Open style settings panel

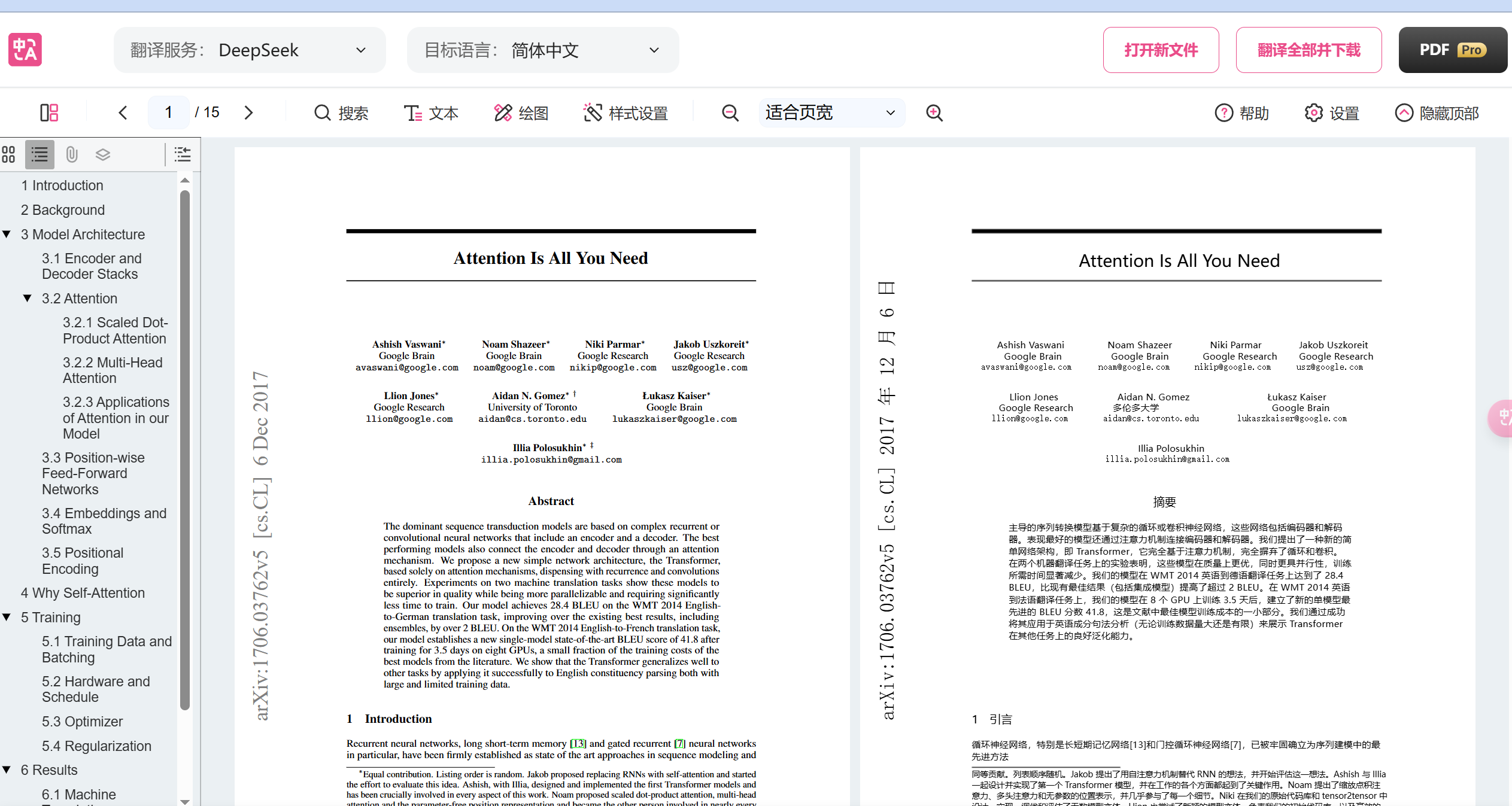tap(626, 112)
